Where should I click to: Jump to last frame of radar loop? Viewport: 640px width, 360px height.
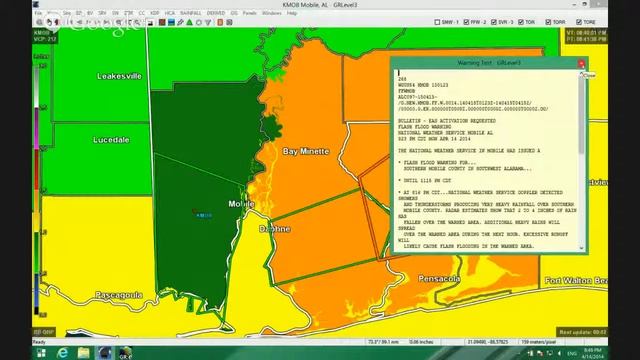point(107,22)
